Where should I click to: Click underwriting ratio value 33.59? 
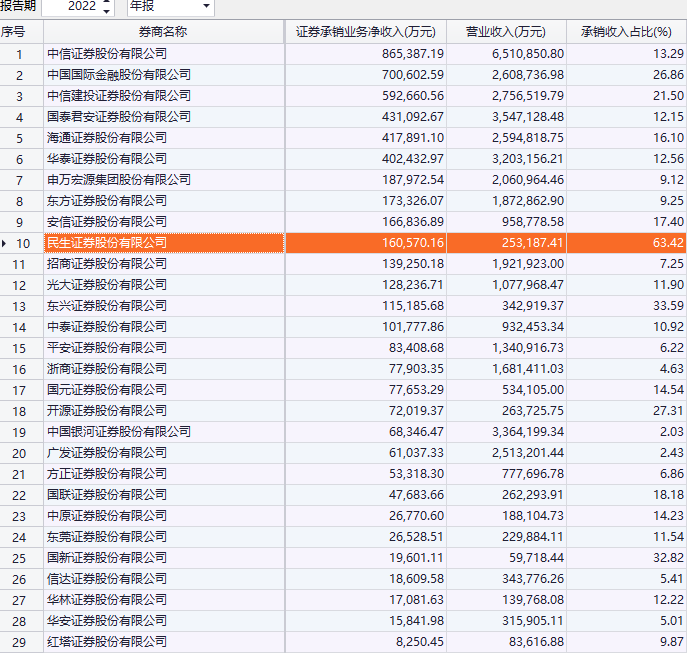tap(668, 306)
